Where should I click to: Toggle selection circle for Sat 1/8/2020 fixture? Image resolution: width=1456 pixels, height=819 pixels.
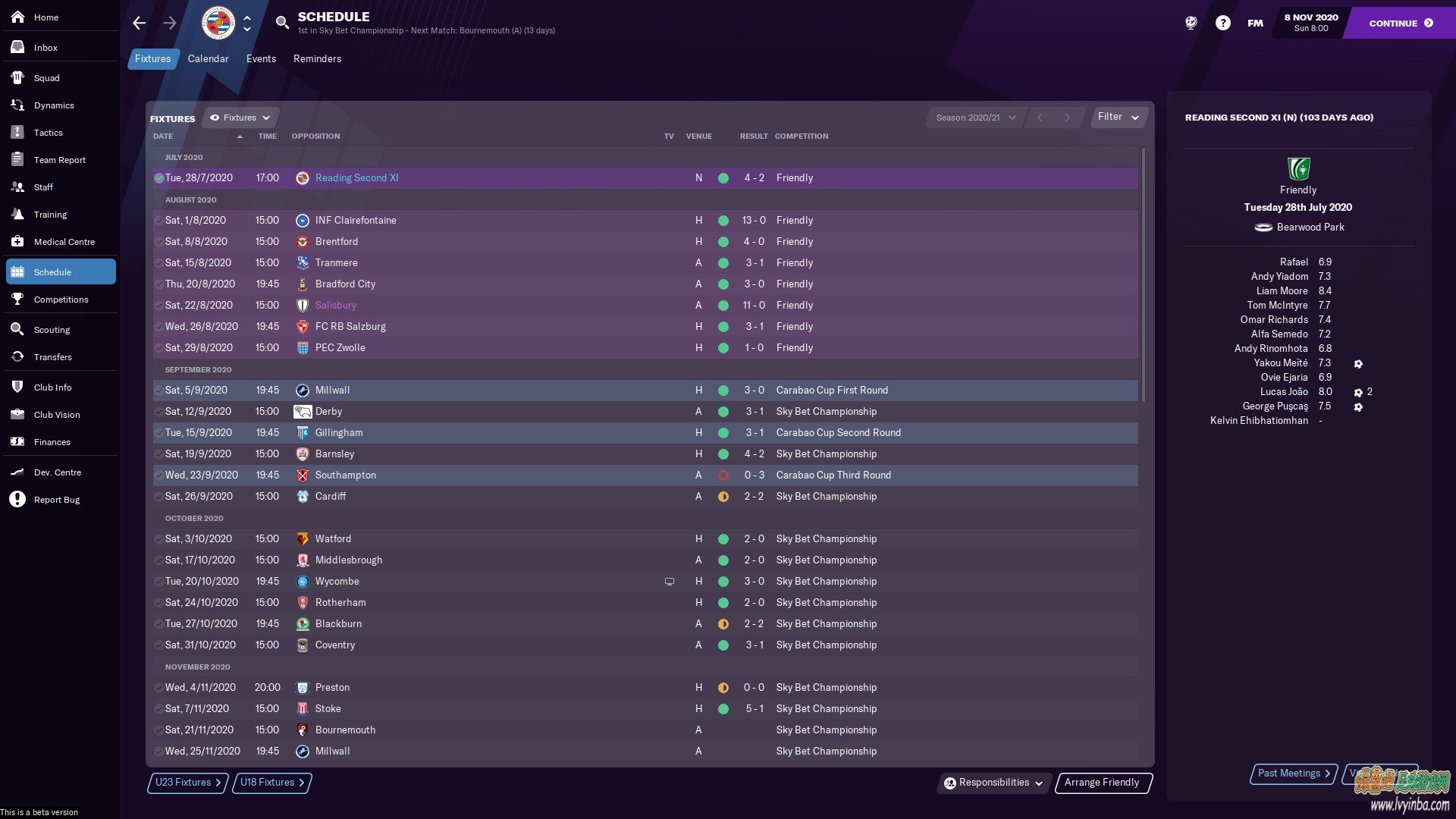159,220
